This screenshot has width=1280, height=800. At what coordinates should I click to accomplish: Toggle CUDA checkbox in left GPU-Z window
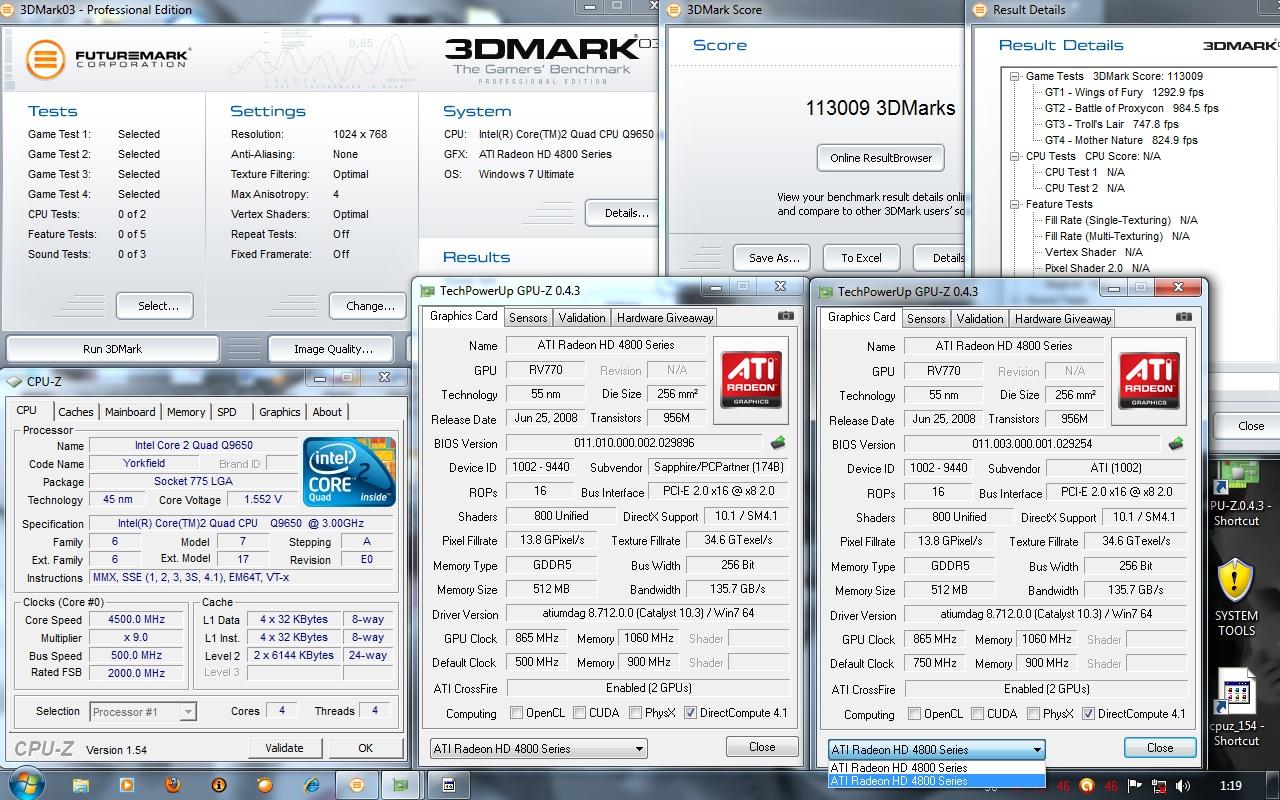(x=581, y=713)
